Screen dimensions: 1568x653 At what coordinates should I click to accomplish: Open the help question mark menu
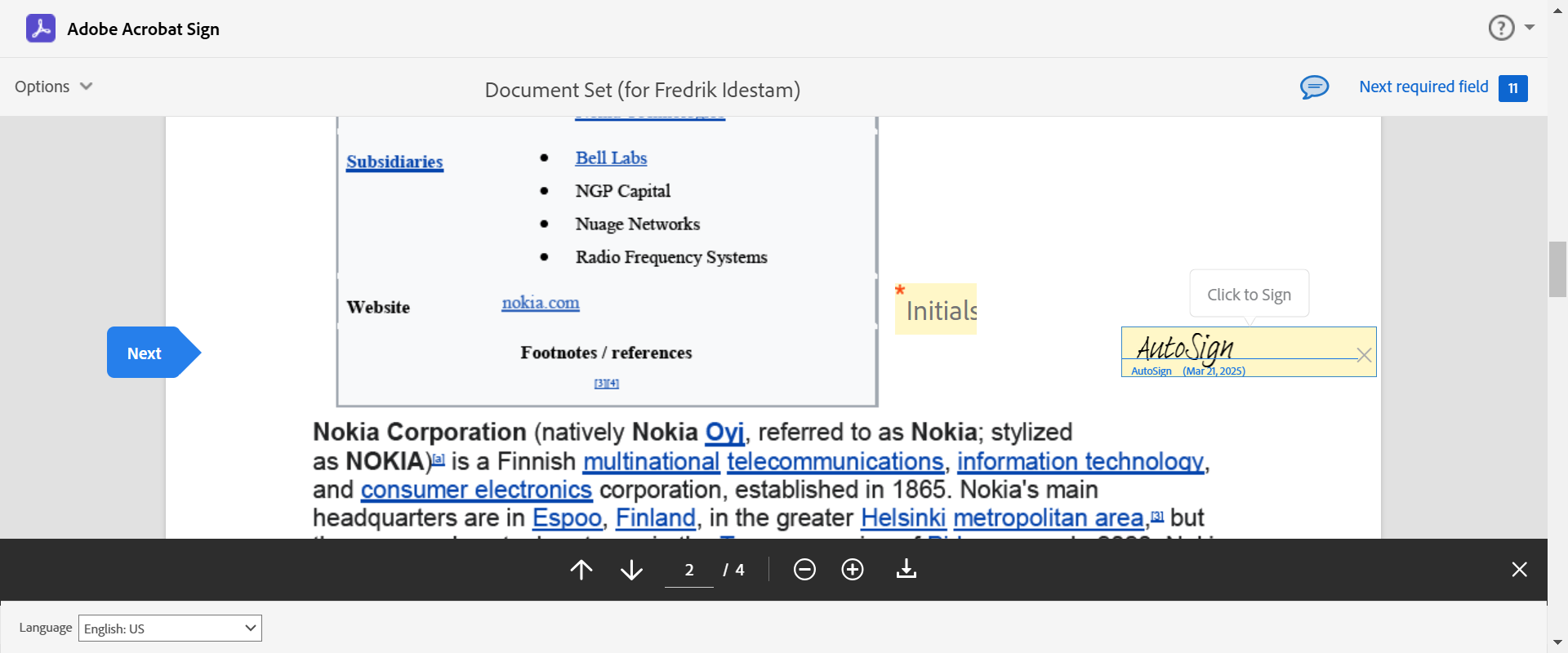click(1501, 28)
